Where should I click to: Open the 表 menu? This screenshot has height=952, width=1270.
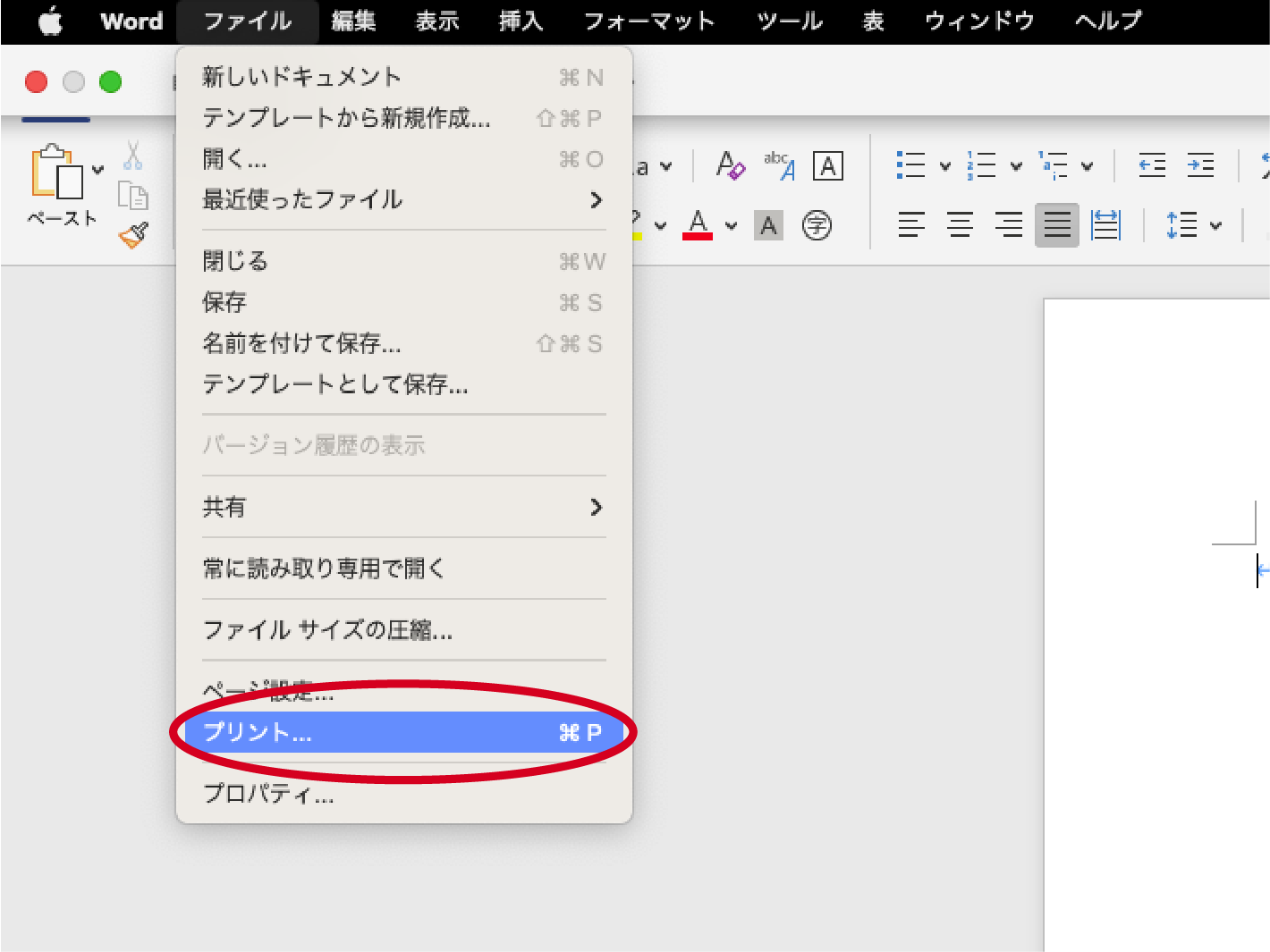[873, 21]
